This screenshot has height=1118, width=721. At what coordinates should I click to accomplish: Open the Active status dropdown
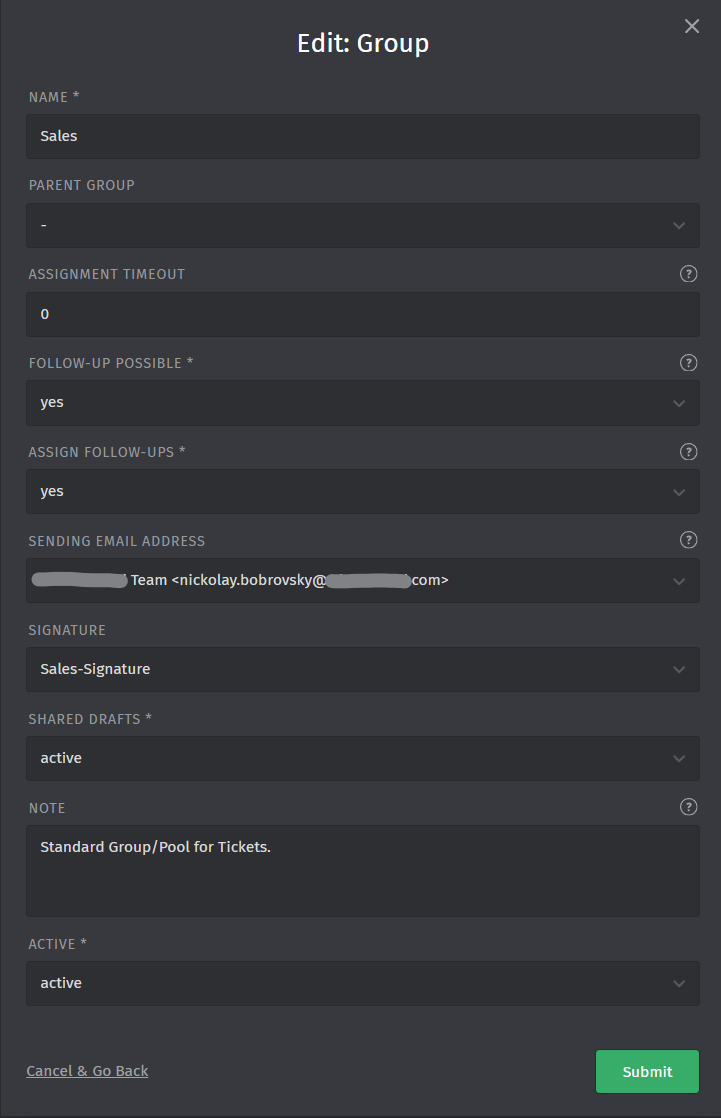(362, 983)
